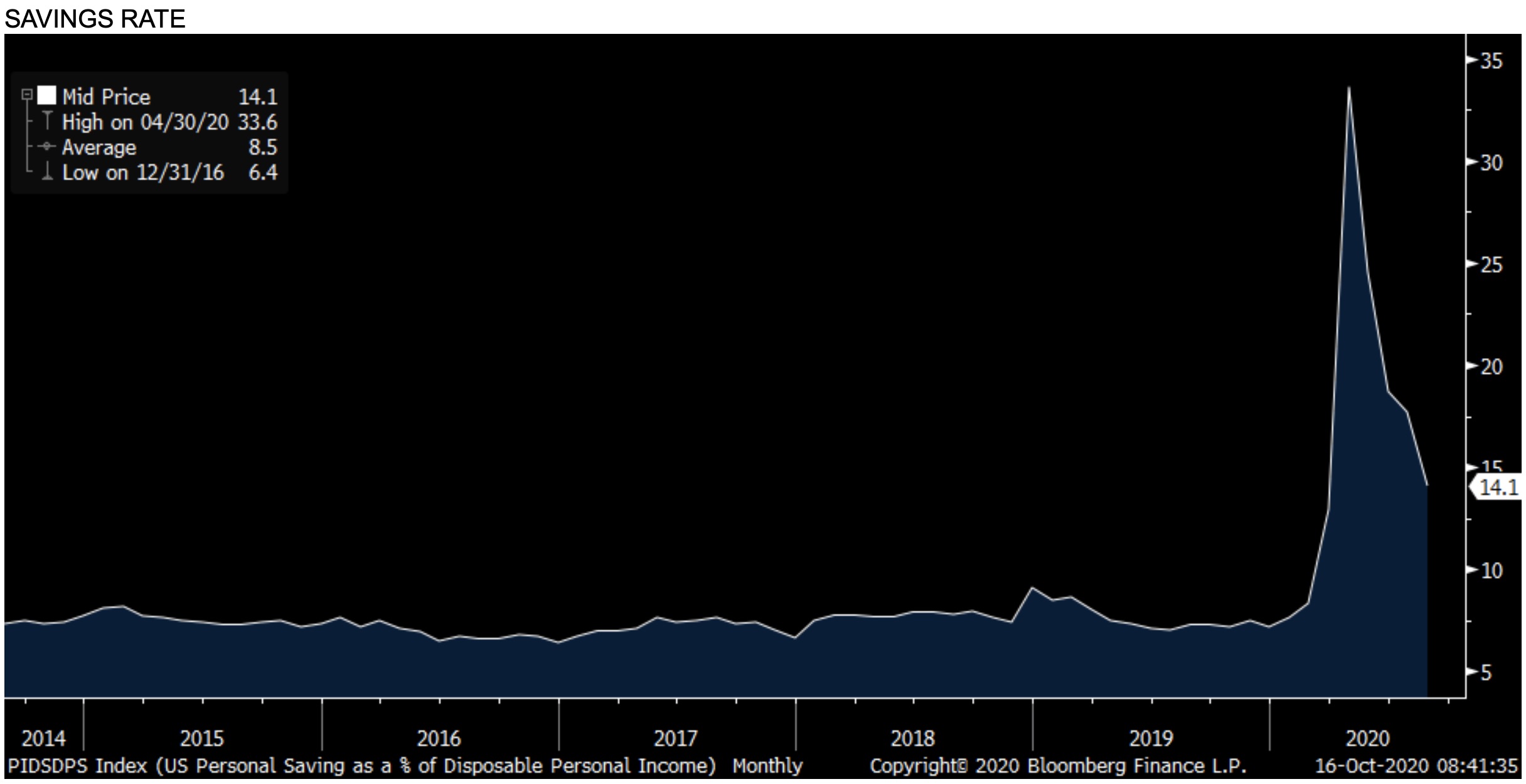Click the 35 label on the y-axis
Viewport: 1526px width, 784px height.
point(1491,61)
